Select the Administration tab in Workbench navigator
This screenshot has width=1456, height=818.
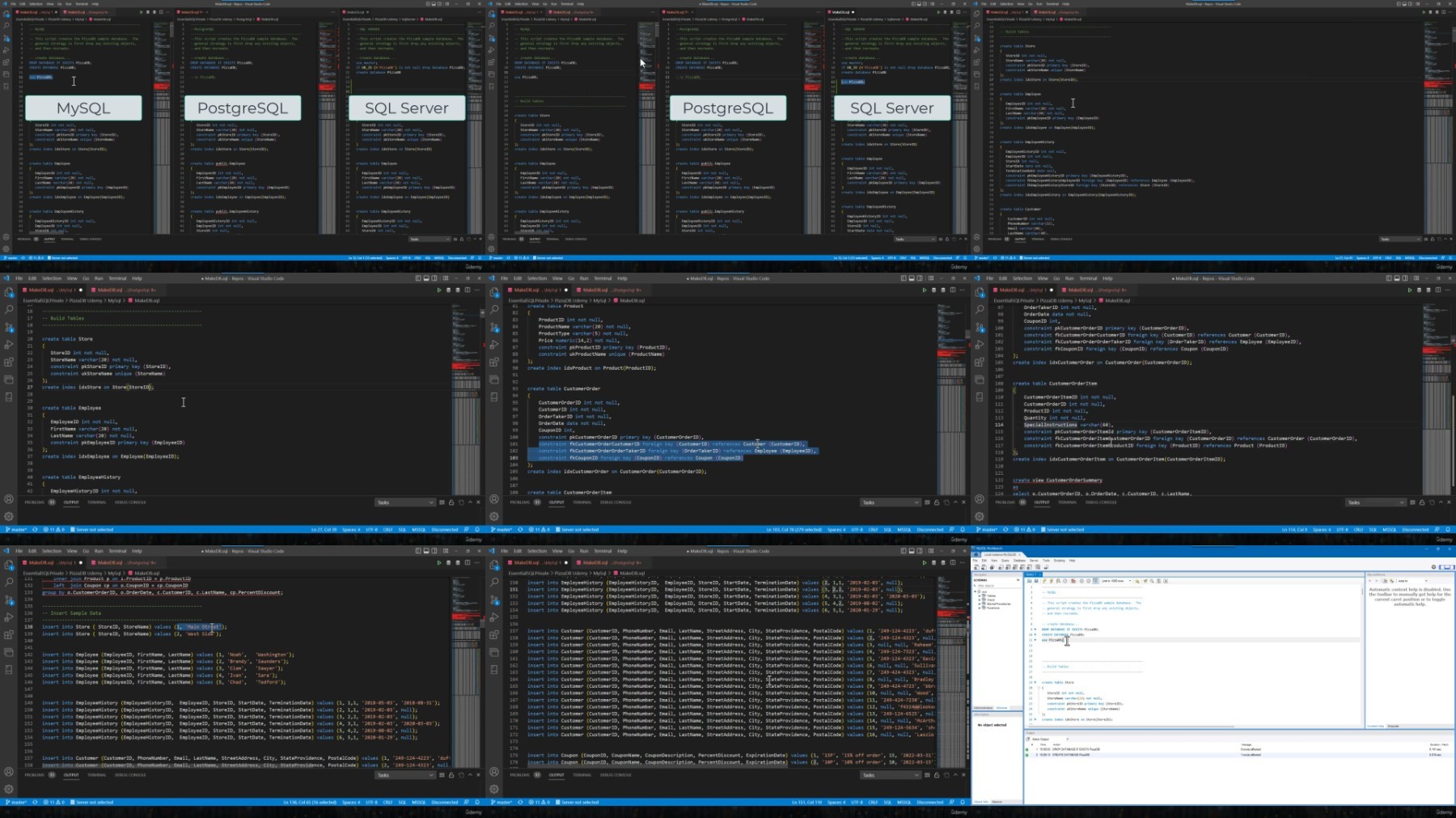[x=982, y=708]
